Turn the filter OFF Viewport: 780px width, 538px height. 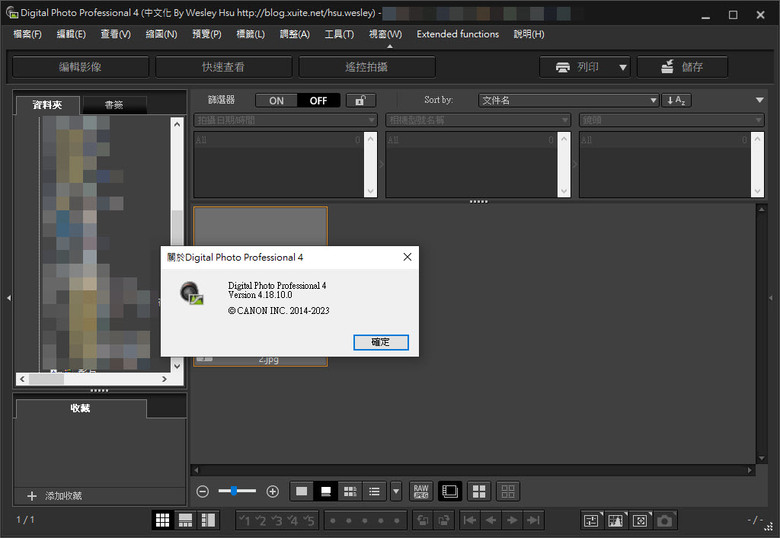click(x=318, y=100)
